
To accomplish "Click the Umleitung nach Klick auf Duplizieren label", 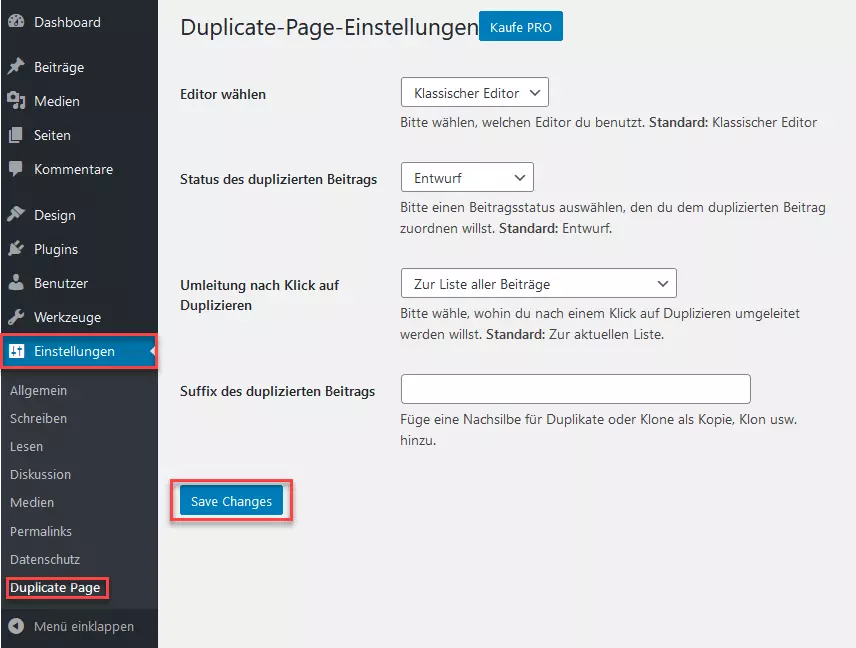I will (260, 295).
